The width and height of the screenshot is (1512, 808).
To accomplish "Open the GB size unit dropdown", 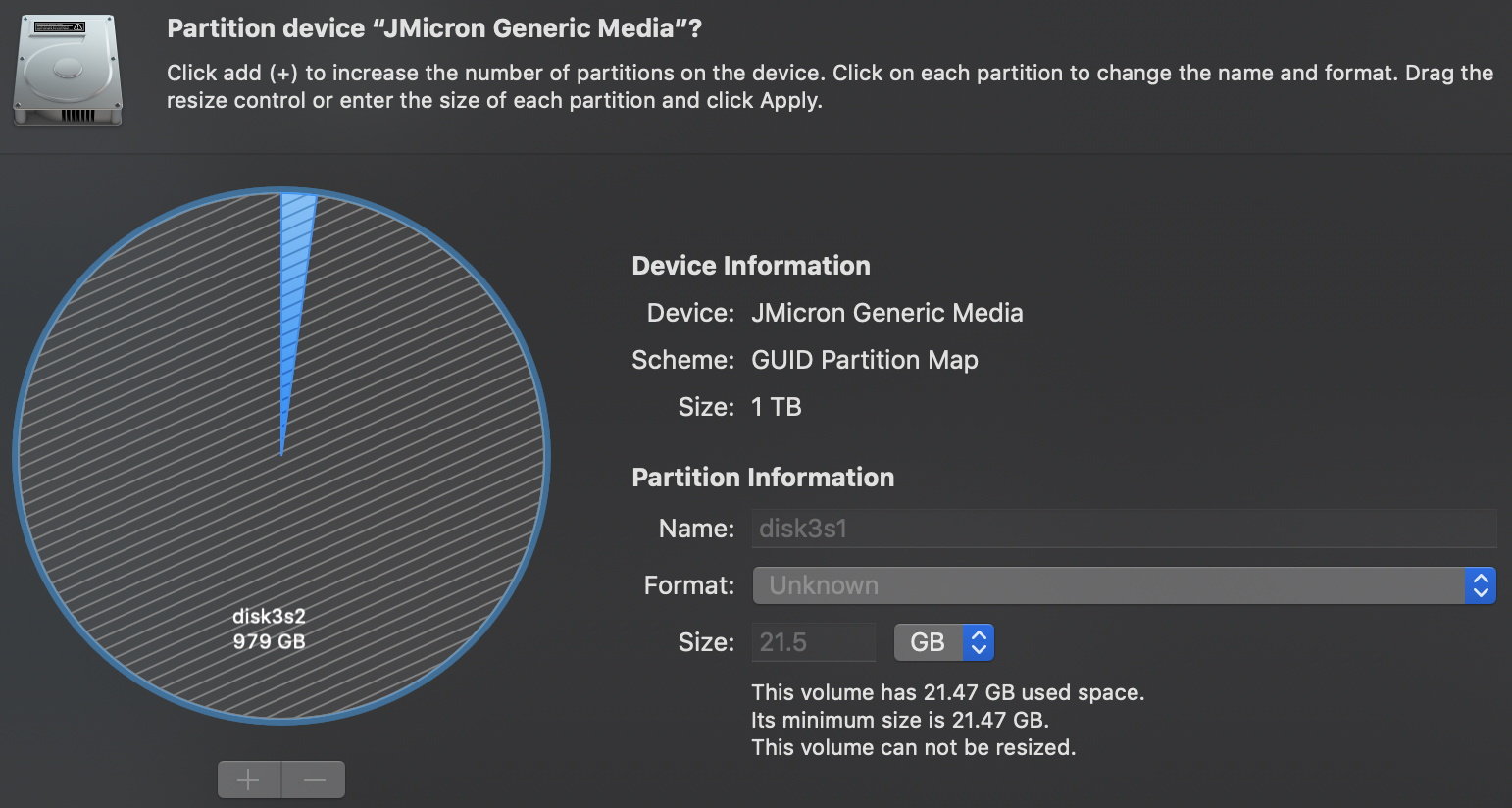I will 944,642.
